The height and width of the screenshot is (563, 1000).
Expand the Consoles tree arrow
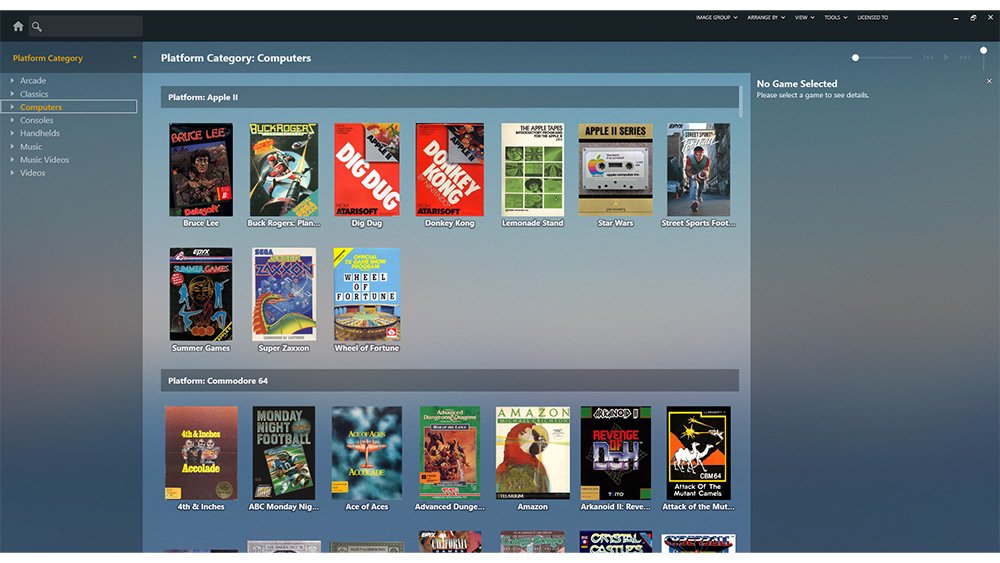click(x=12, y=120)
